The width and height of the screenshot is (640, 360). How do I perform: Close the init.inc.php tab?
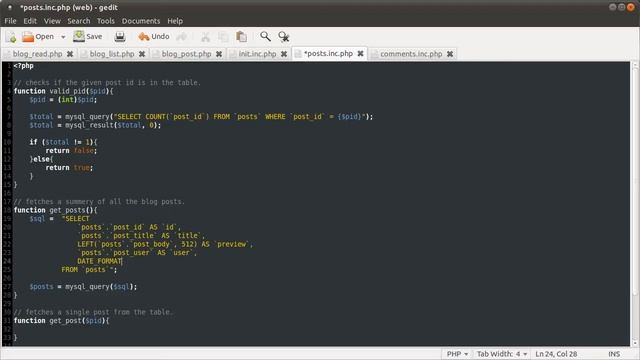coord(284,54)
